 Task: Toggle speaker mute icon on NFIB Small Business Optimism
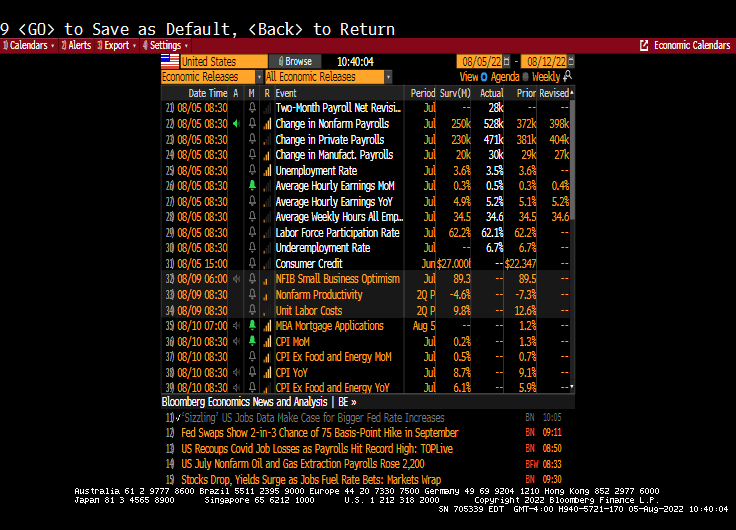[x=236, y=279]
